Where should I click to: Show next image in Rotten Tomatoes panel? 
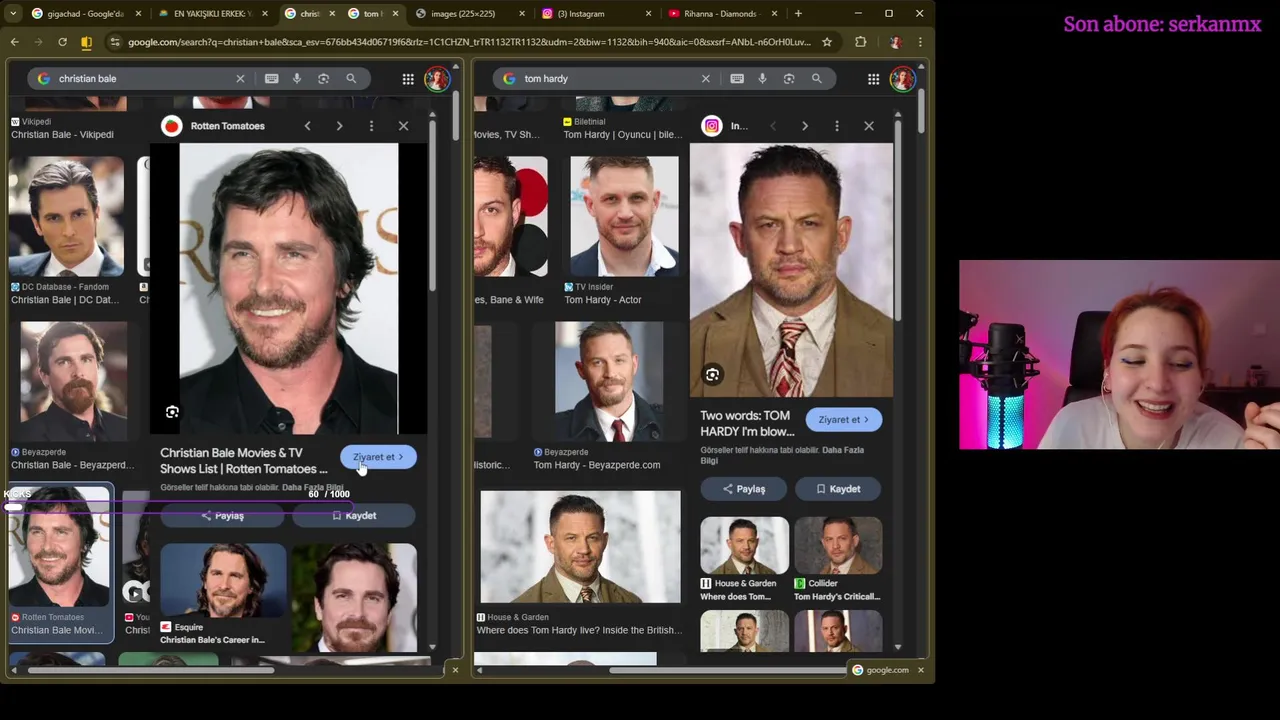point(339,126)
